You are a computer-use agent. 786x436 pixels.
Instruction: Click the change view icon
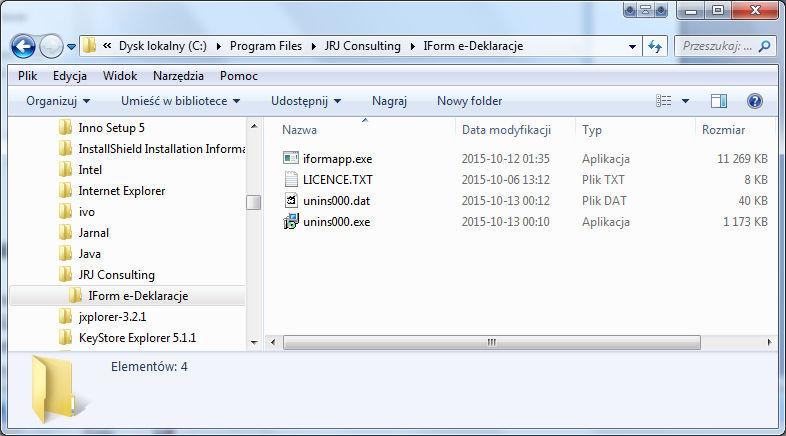[x=664, y=101]
